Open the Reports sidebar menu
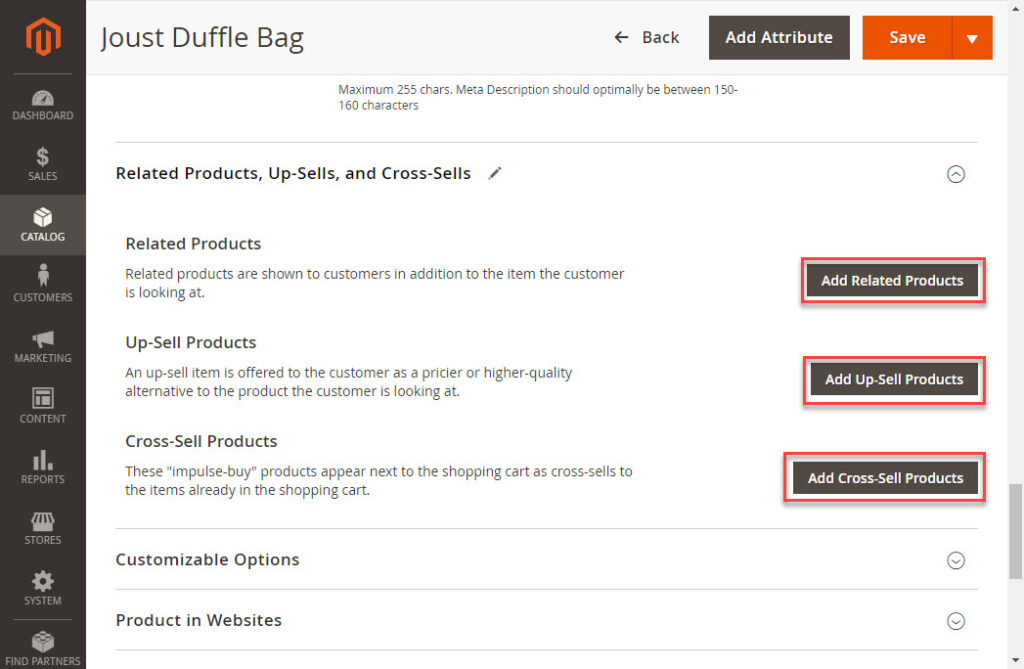 [x=43, y=467]
